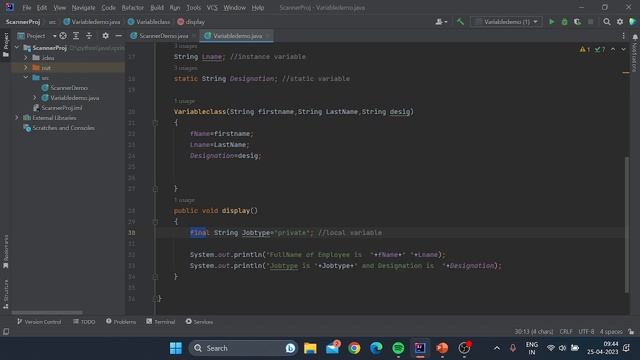Viewport: 640px width, 360px height.
Task: Click the Stop button in toolbar
Action: point(590,22)
